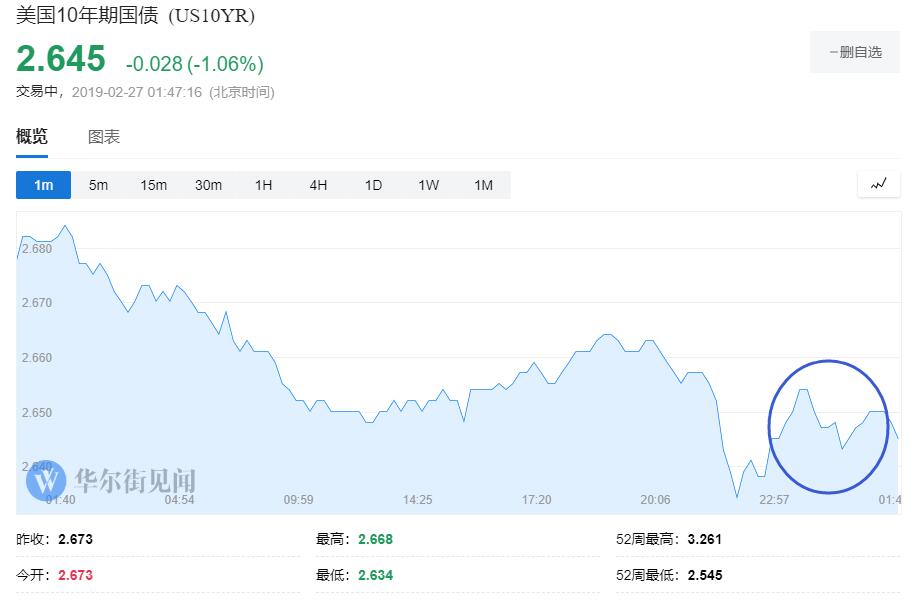Click the 09:59 time axis label

pos(298,500)
